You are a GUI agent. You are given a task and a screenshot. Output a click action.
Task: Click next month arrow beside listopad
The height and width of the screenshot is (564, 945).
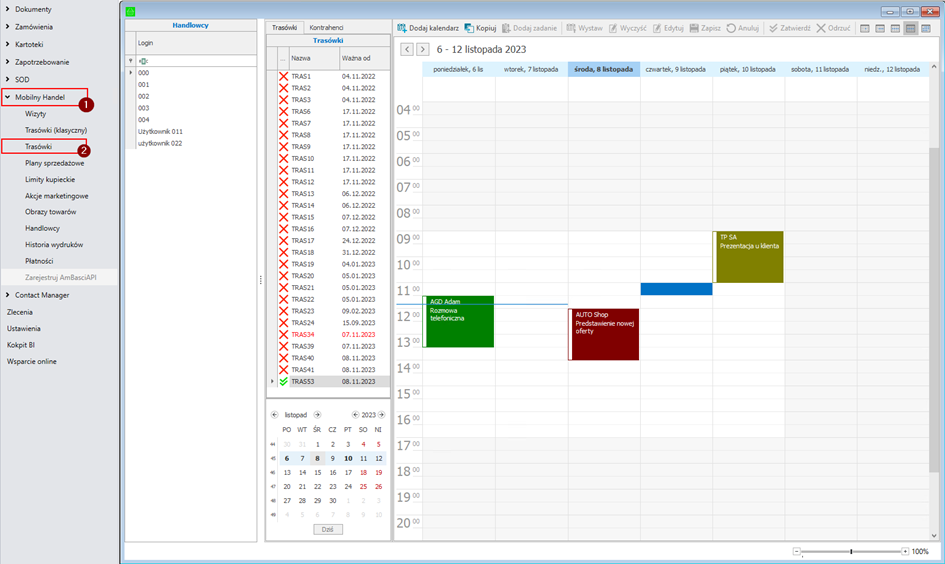[317, 414]
